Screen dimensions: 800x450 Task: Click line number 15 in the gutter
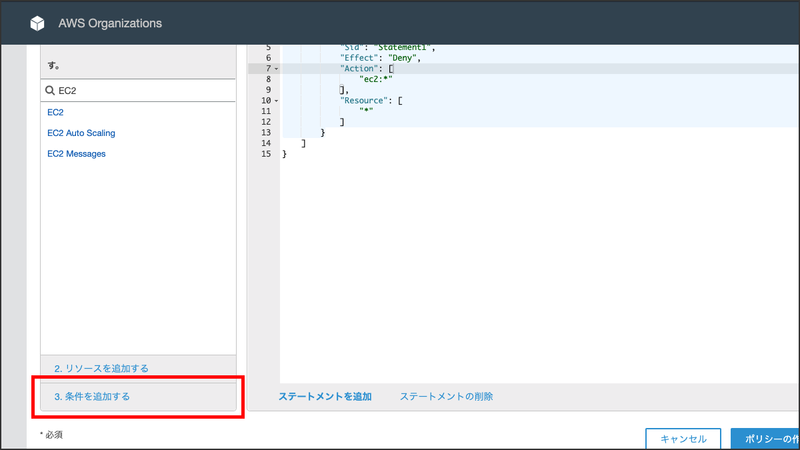point(266,154)
